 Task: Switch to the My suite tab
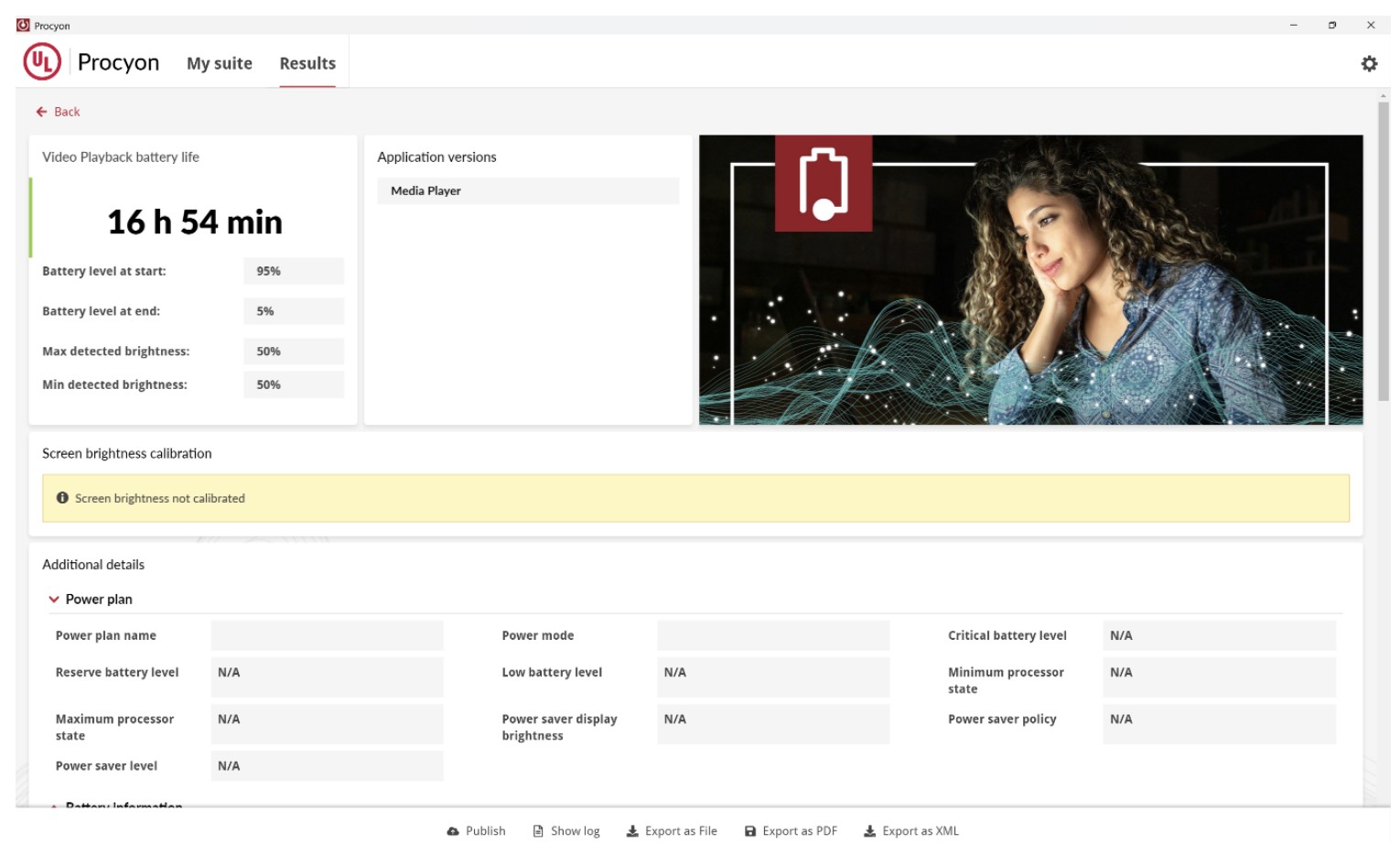[x=220, y=63]
